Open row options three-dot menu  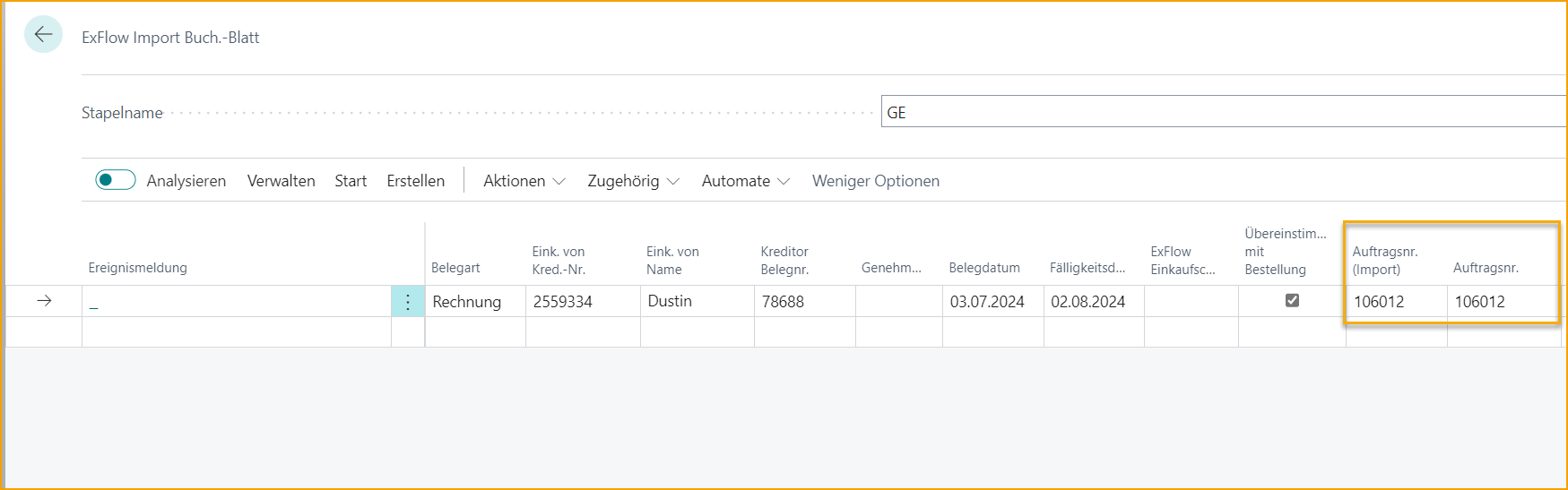[x=408, y=302]
